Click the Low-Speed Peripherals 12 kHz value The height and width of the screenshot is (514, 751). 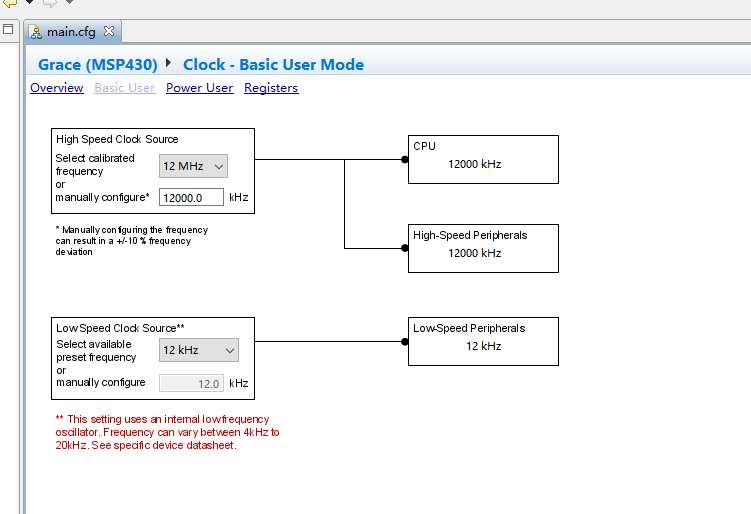pyautogui.click(x=484, y=346)
